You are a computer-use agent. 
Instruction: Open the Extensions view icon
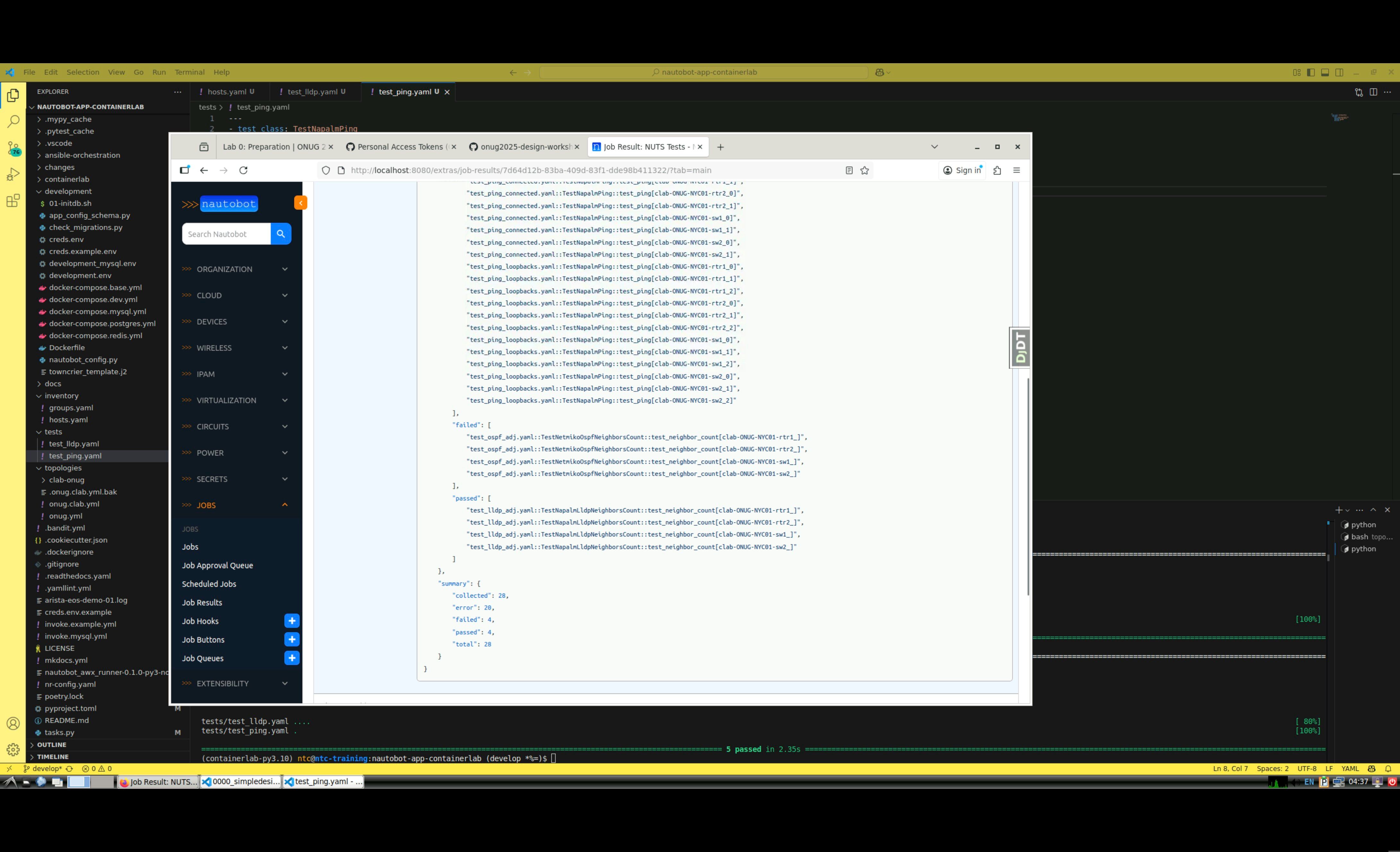(x=13, y=200)
